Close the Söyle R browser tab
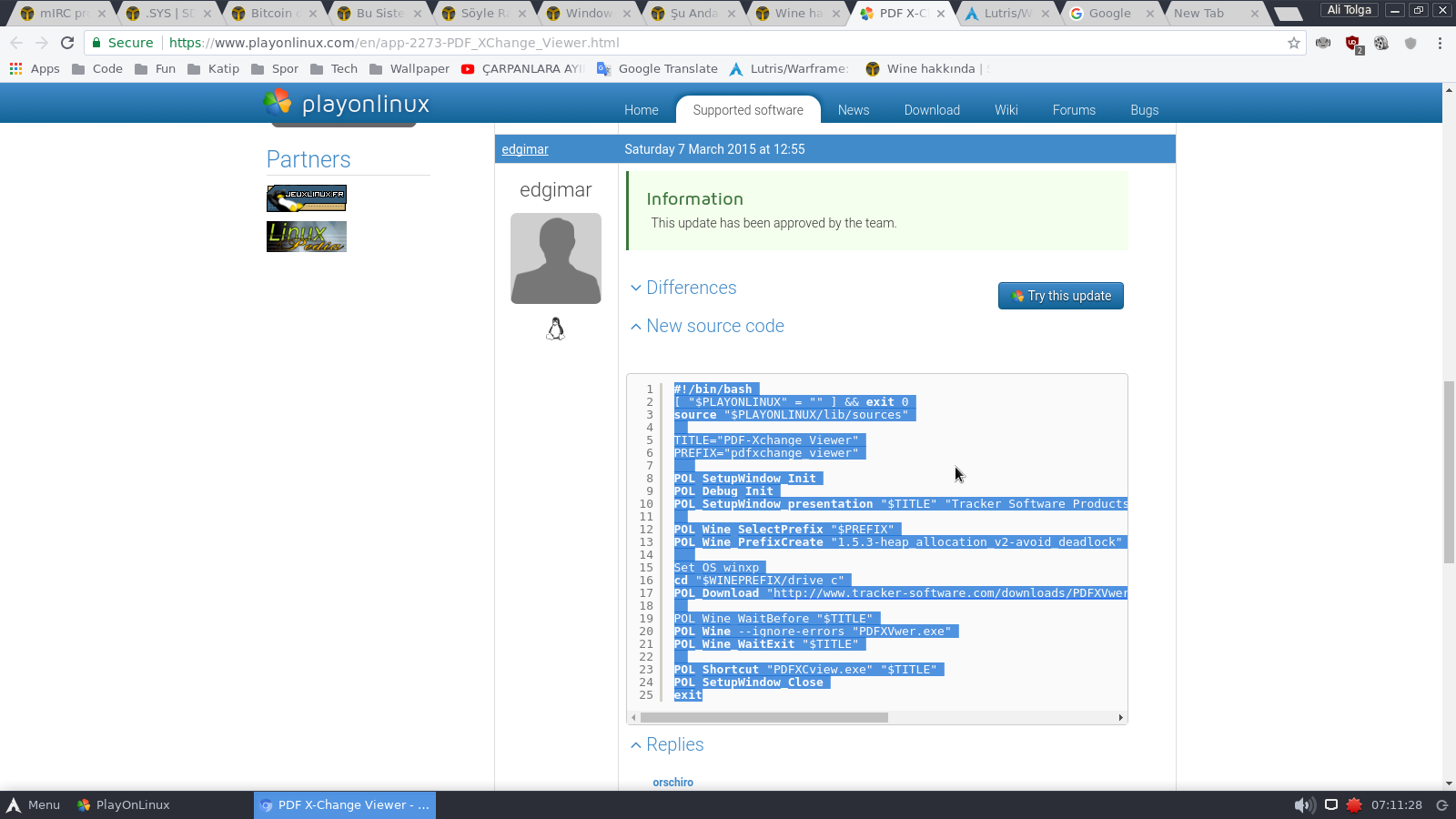The height and width of the screenshot is (819, 1456). tap(522, 14)
